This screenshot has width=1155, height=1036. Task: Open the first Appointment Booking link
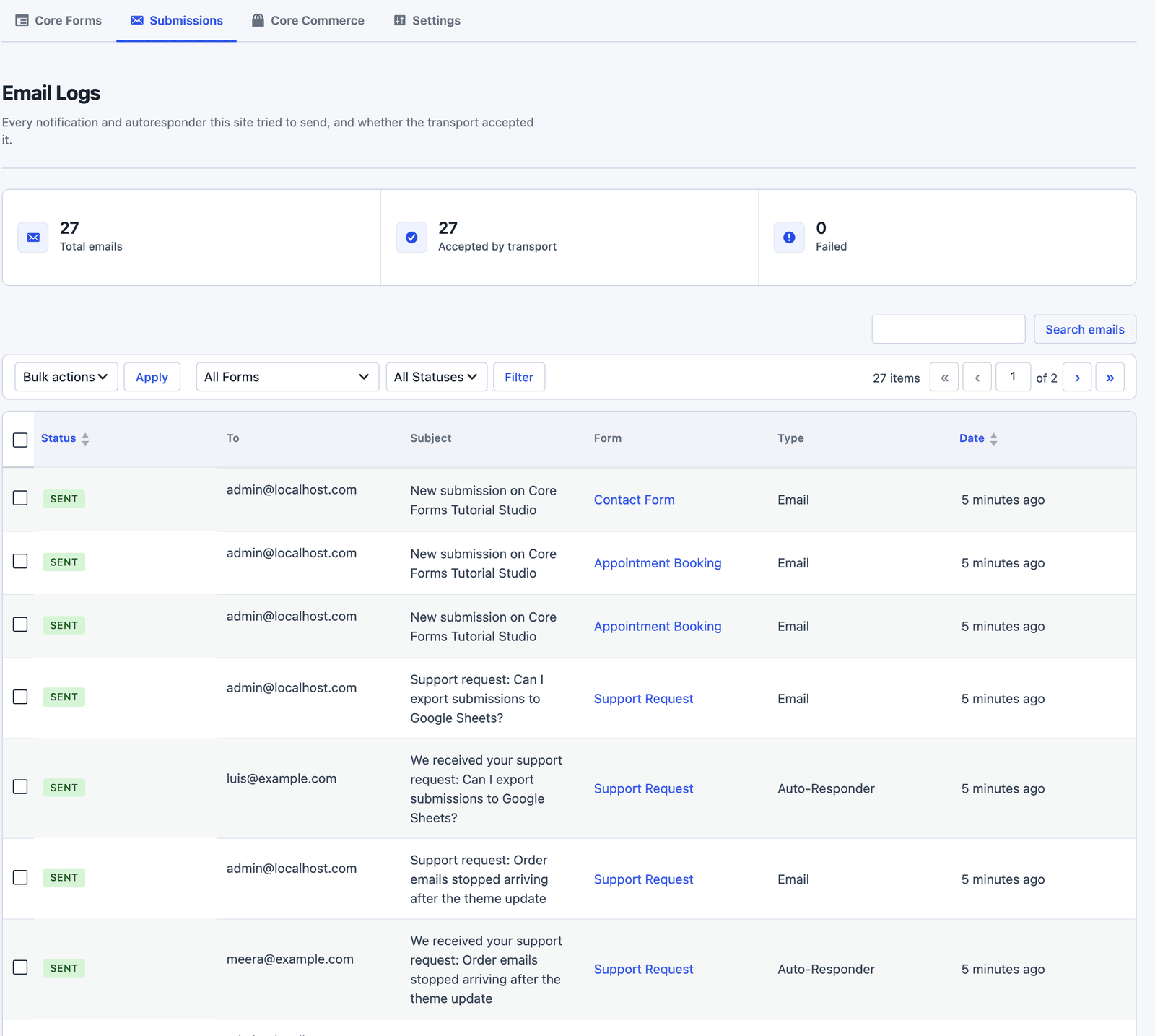tap(658, 563)
